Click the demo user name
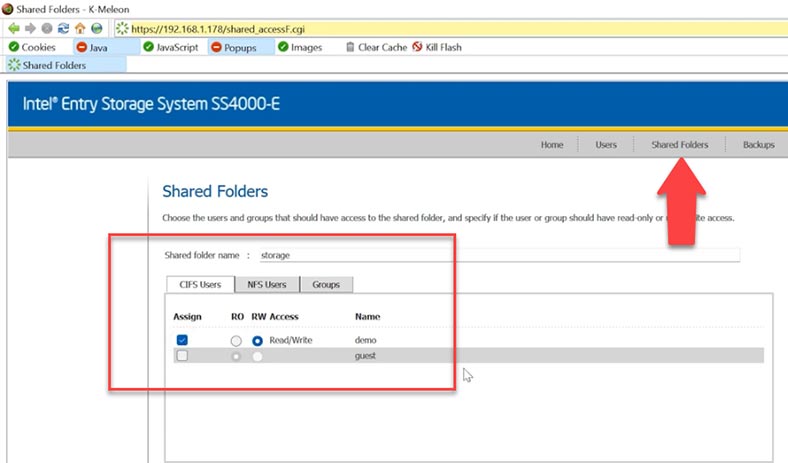Image resolution: width=788 pixels, height=463 pixels. 365,340
